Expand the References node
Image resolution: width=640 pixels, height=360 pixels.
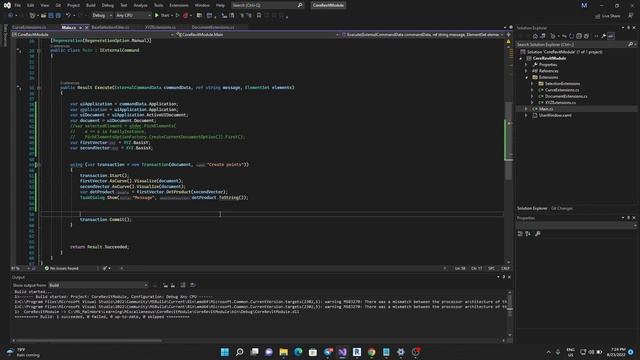[526, 71]
